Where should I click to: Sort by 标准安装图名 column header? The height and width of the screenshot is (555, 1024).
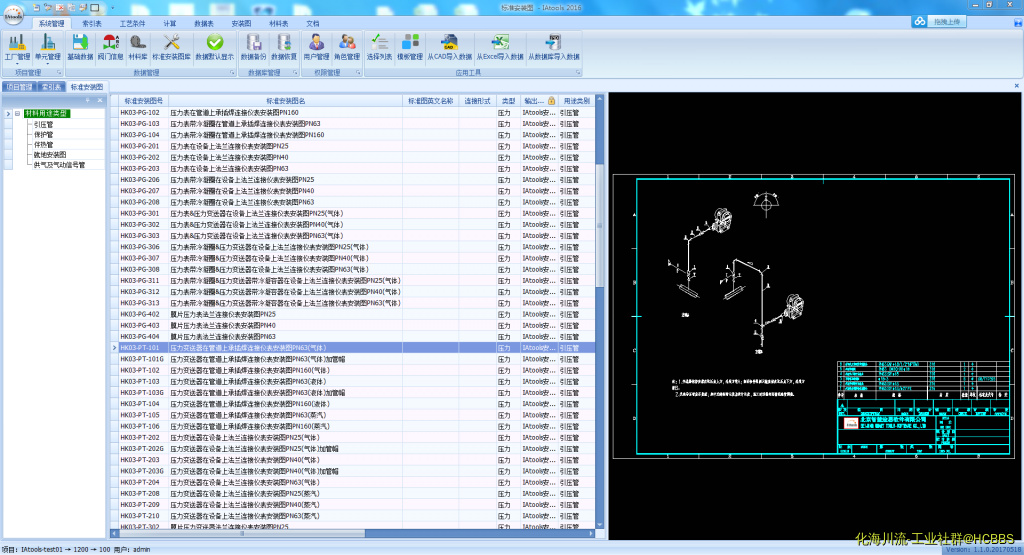[285, 101]
